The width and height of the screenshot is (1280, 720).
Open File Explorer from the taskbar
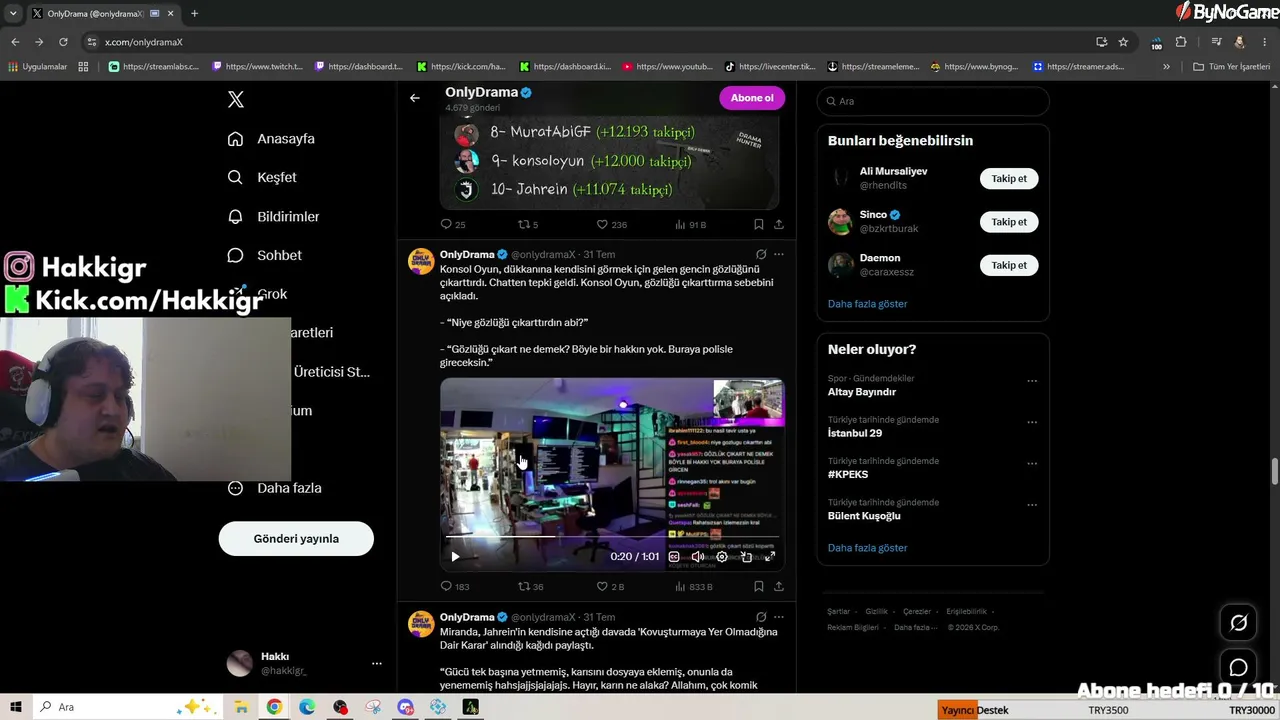click(x=241, y=707)
